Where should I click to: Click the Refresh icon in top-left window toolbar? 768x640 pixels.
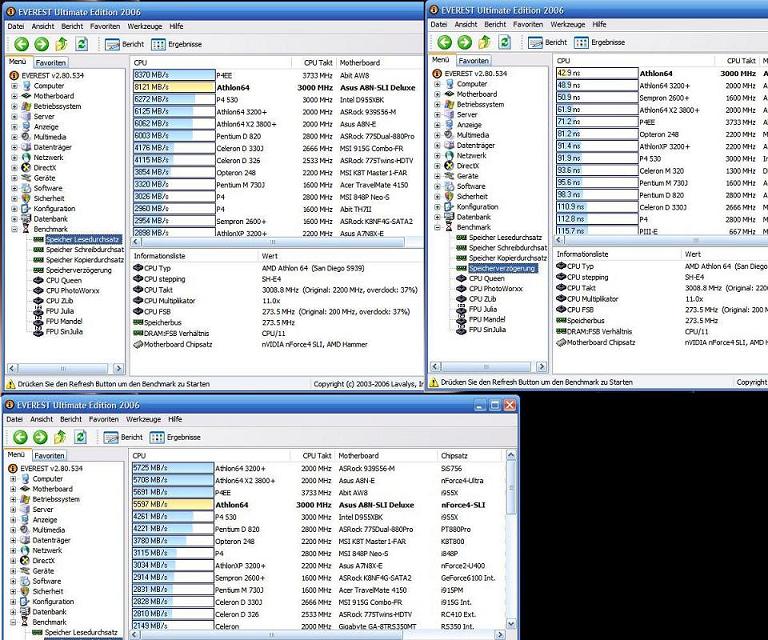coord(81,44)
